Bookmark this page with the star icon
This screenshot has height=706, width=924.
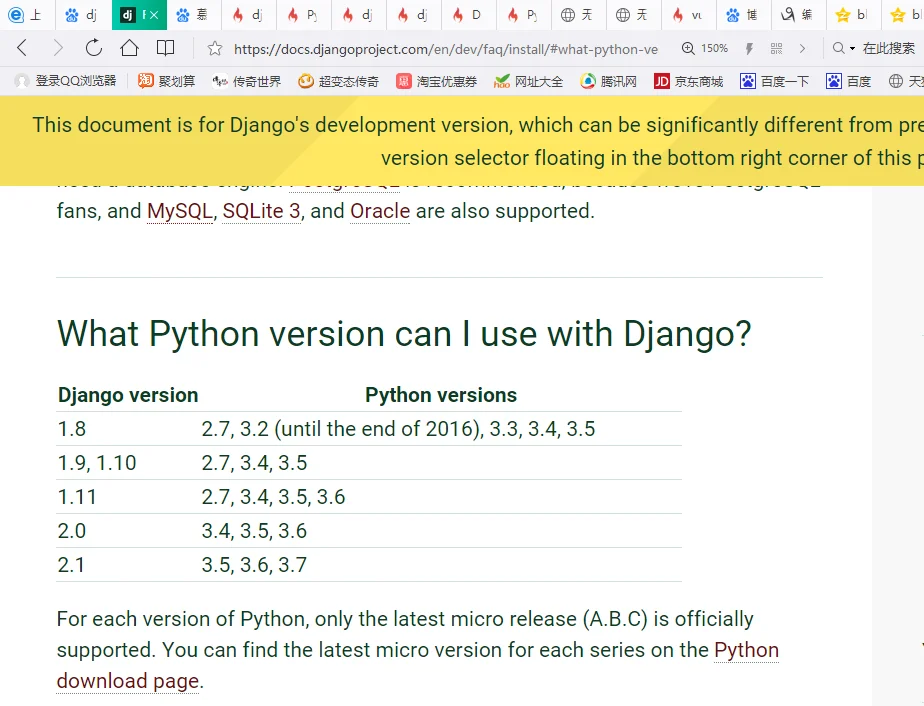(215, 48)
